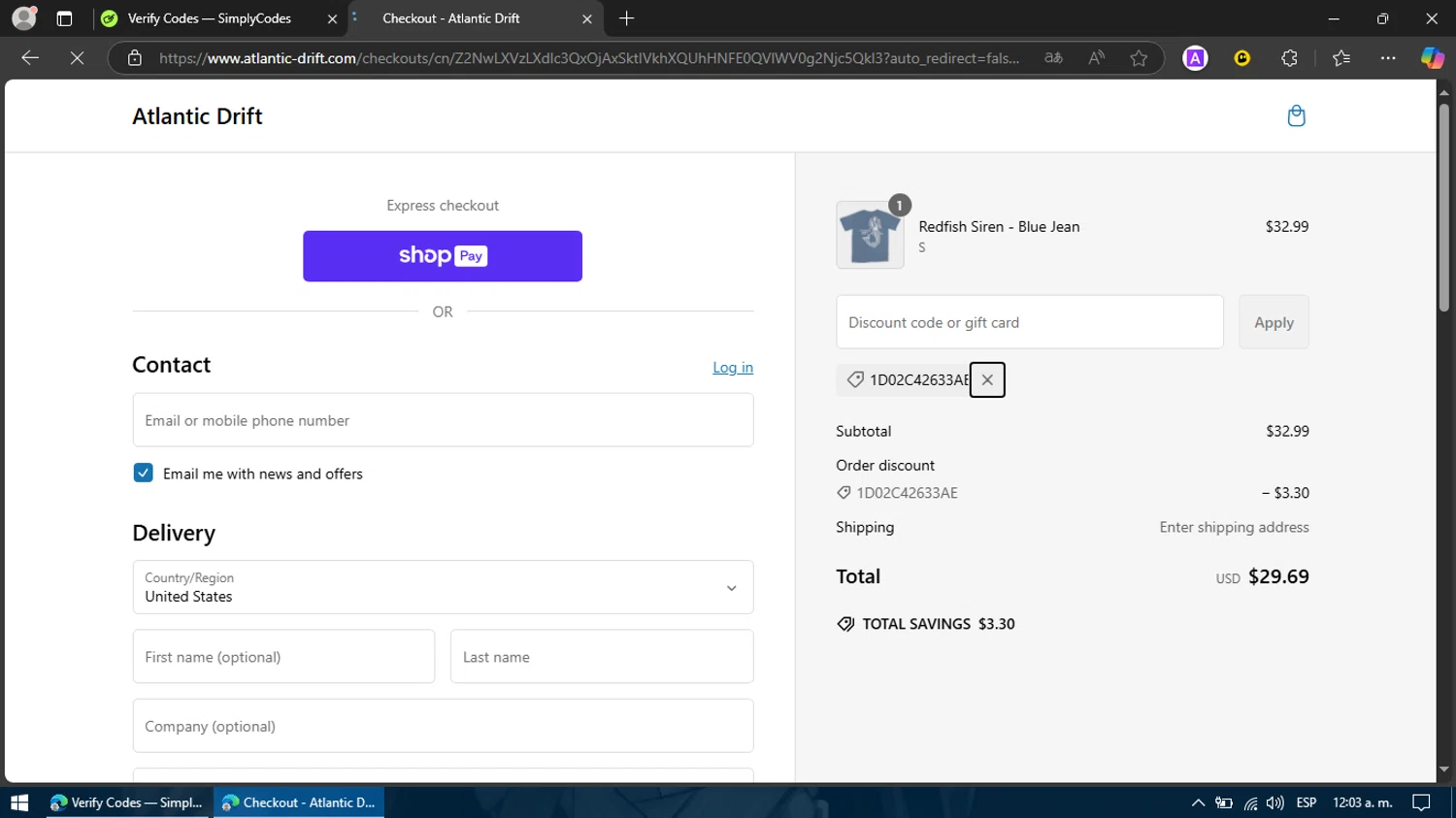Screen dimensions: 1456x818
Task: Remove discount code 1D02C42633AE with X
Action: click(987, 379)
